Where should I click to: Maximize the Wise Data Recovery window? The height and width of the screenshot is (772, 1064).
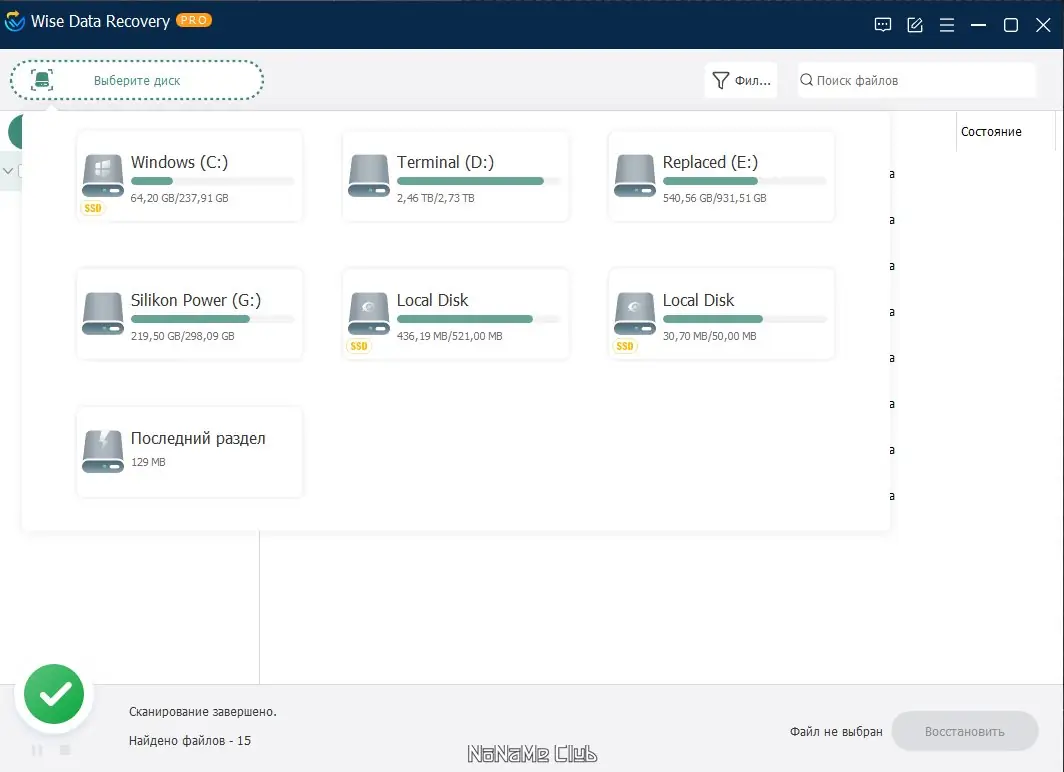click(1011, 25)
